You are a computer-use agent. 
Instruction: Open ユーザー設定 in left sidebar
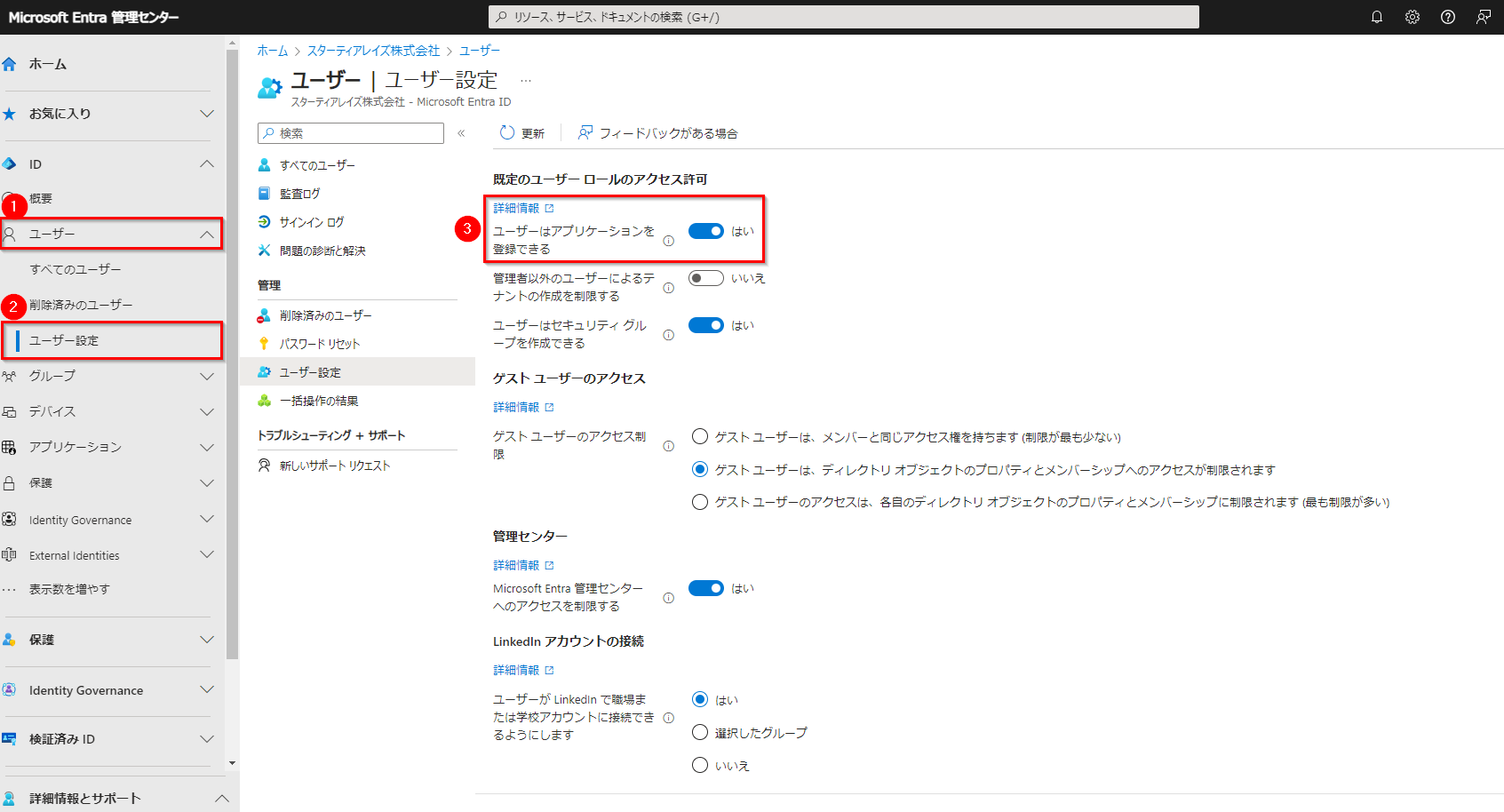(64, 340)
